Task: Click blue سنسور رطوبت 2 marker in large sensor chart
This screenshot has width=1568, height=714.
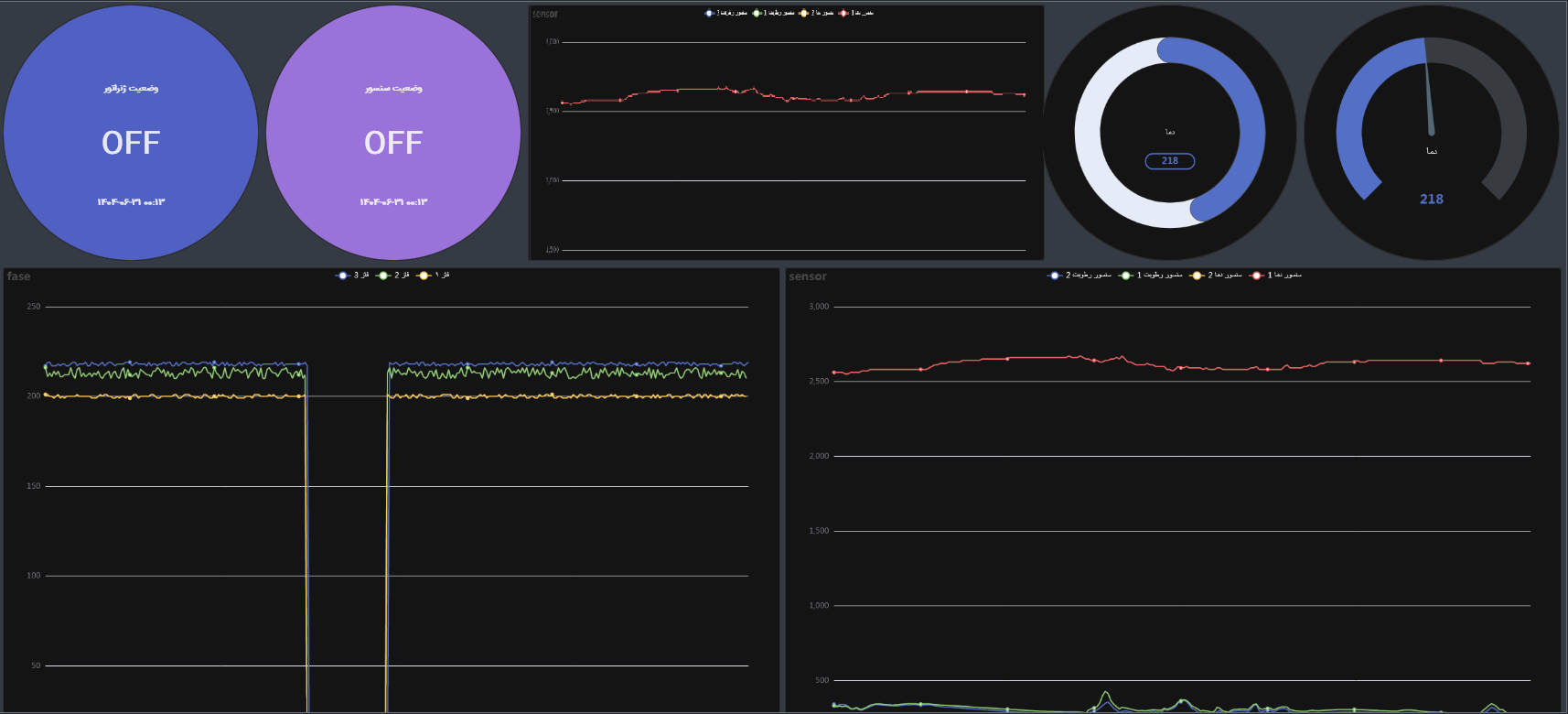Action: coord(1055,276)
